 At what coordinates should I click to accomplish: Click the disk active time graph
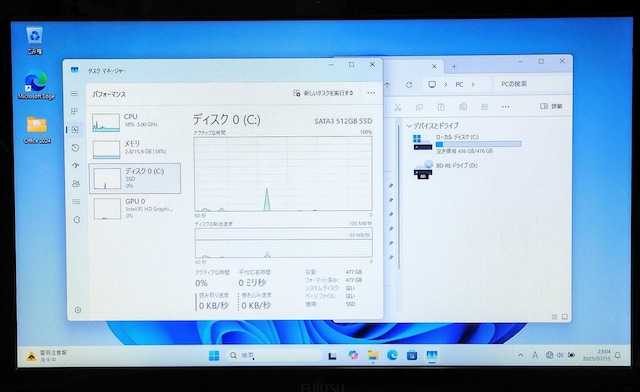point(283,174)
